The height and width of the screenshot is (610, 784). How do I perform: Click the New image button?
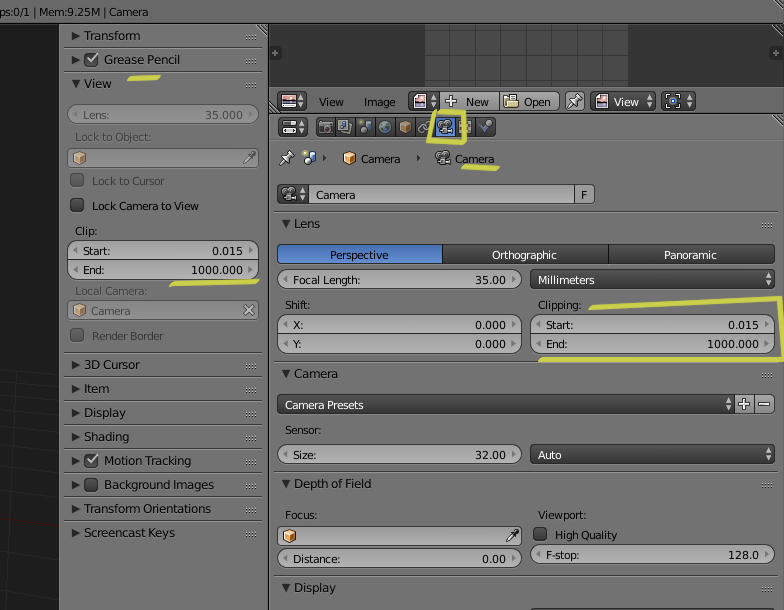point(468,102)
